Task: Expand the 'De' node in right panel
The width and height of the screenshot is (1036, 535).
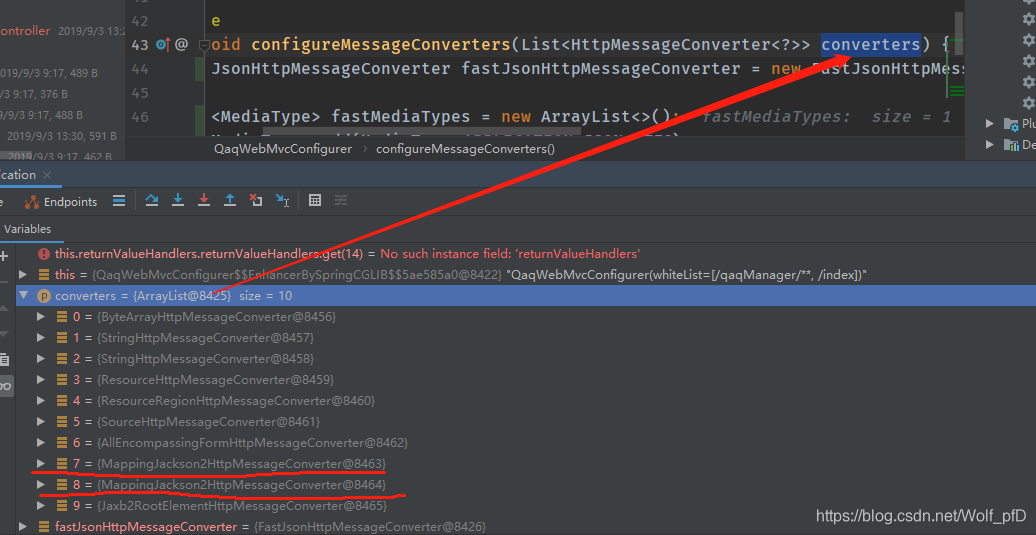Action: pyautogui.click(x=990, y=144)
